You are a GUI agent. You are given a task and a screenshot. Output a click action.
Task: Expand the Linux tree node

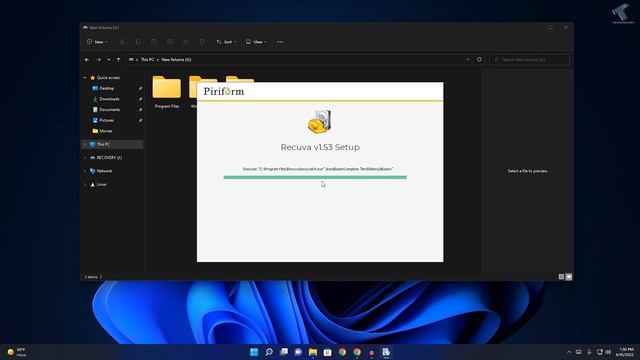tap(85, 184)
